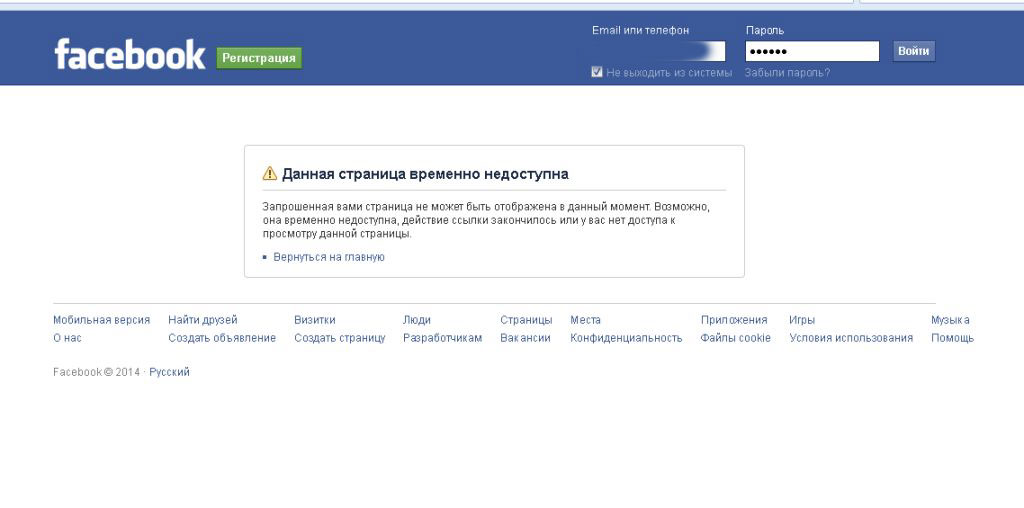Open Найти друзей in footer
Screen dimensions: 1024x508
pyautogui.click(x=203, y=320)
